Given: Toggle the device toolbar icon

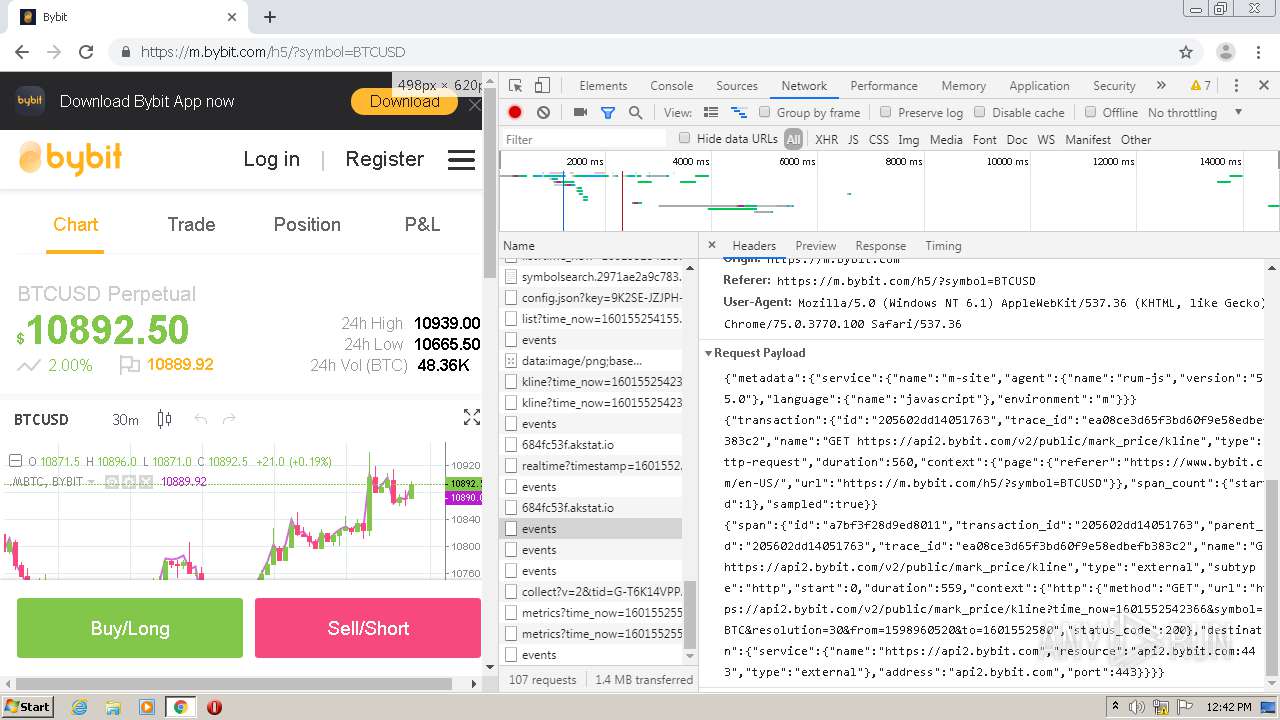Looking at the screenshot, I should [542, 86].
